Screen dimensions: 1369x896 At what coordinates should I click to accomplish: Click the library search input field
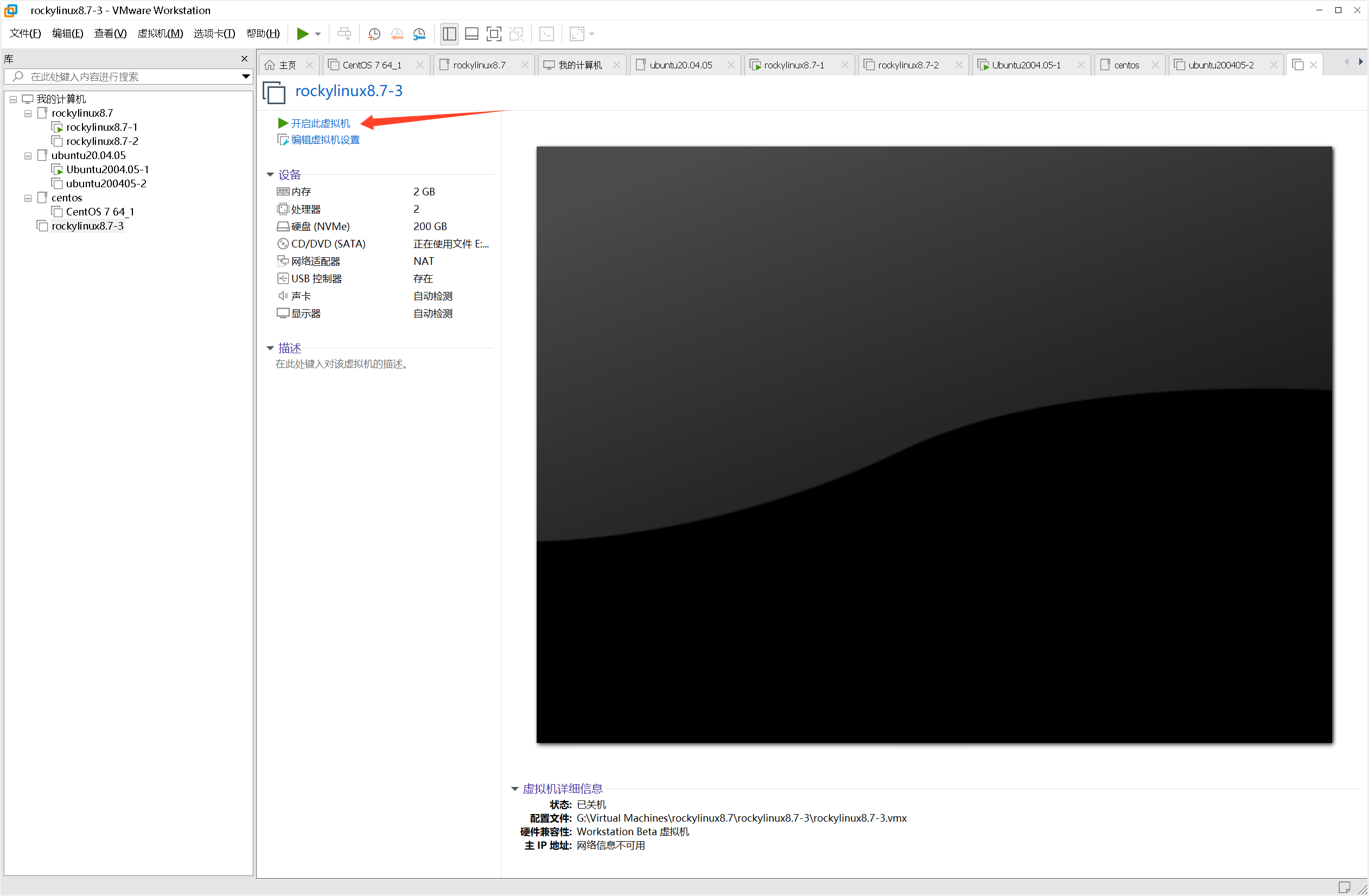coord(126,77)
